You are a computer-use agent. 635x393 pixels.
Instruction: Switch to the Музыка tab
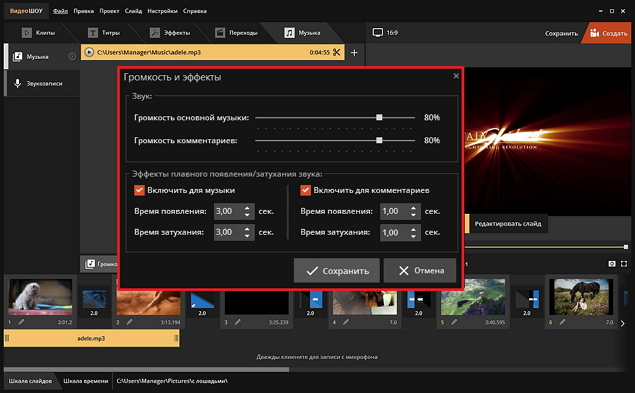(303, 33)
